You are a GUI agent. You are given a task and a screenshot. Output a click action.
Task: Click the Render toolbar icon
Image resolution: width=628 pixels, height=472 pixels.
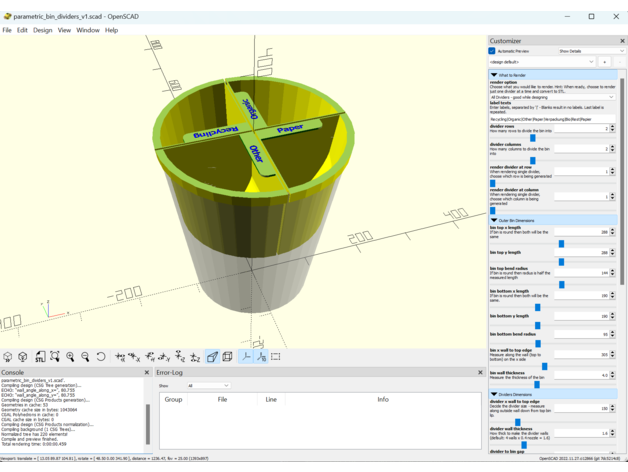(x=23, y=357)
